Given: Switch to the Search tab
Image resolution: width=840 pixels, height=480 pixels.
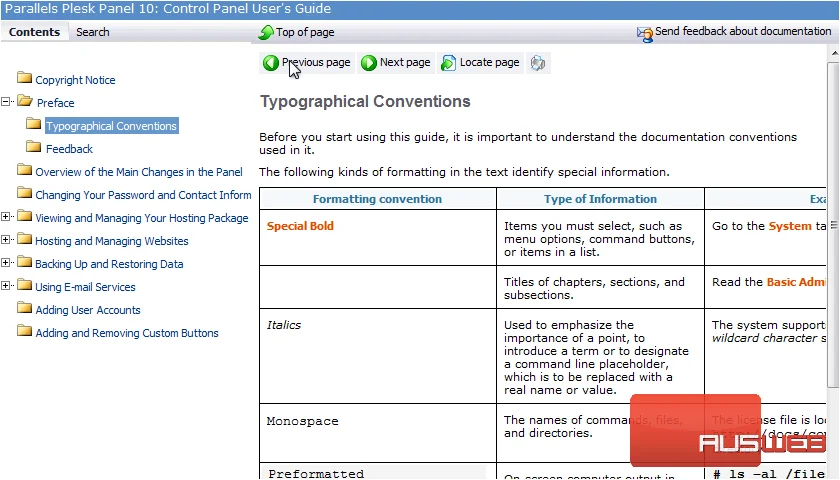Looking at the screenshot, I should click(93, 32).
